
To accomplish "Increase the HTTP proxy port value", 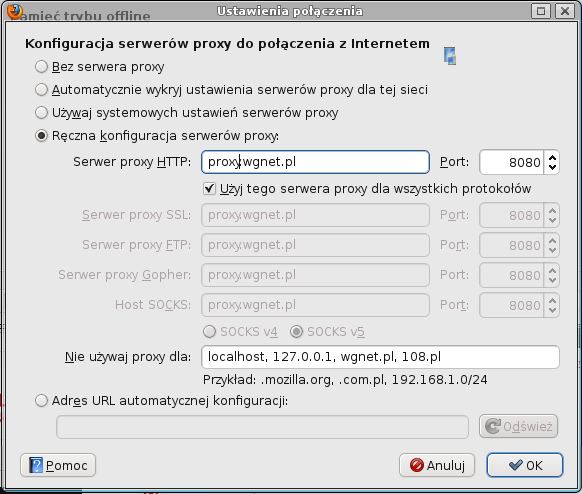I will (x=552, y=157).
